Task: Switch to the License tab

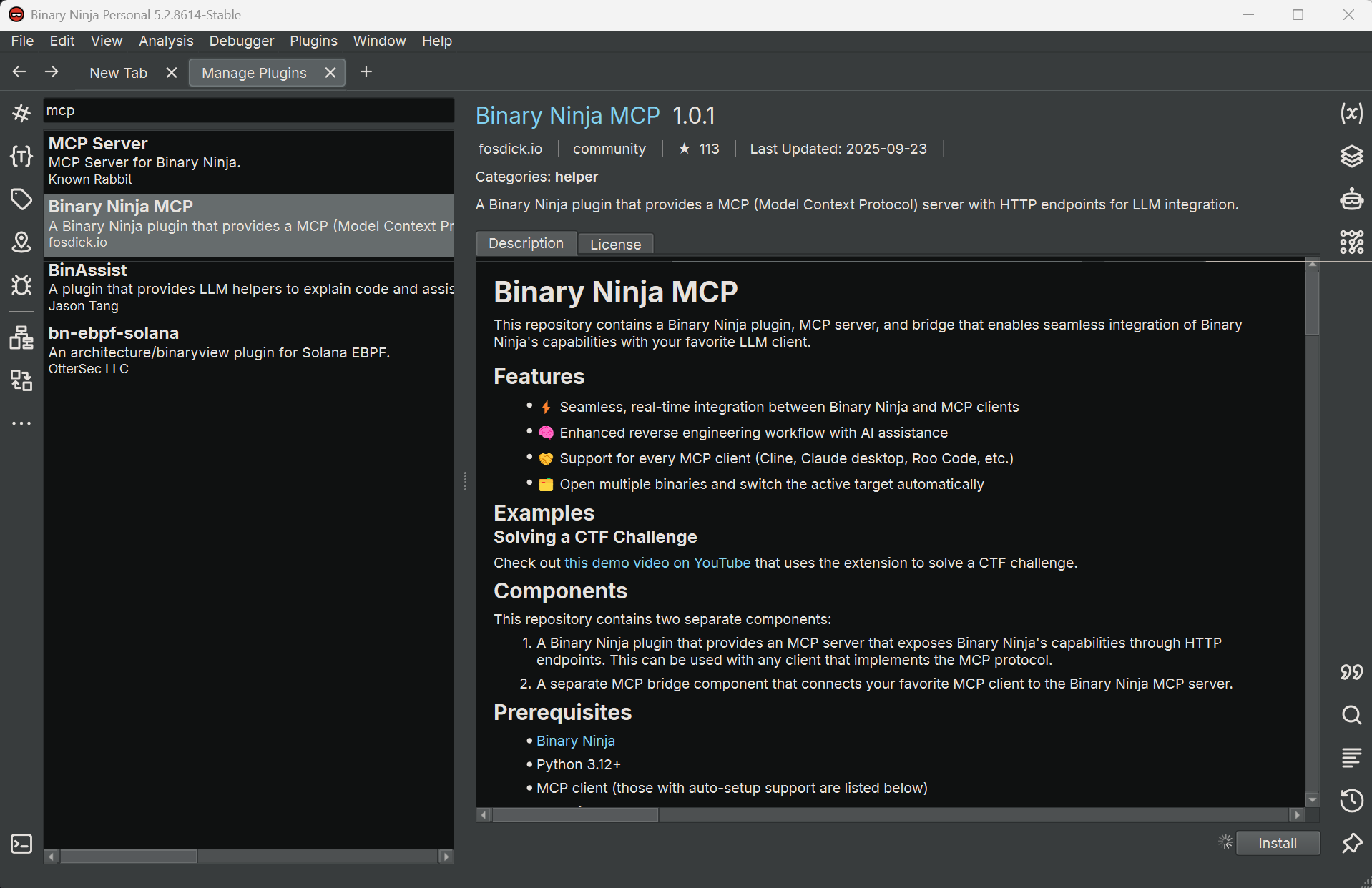Action: pos(614,244)
